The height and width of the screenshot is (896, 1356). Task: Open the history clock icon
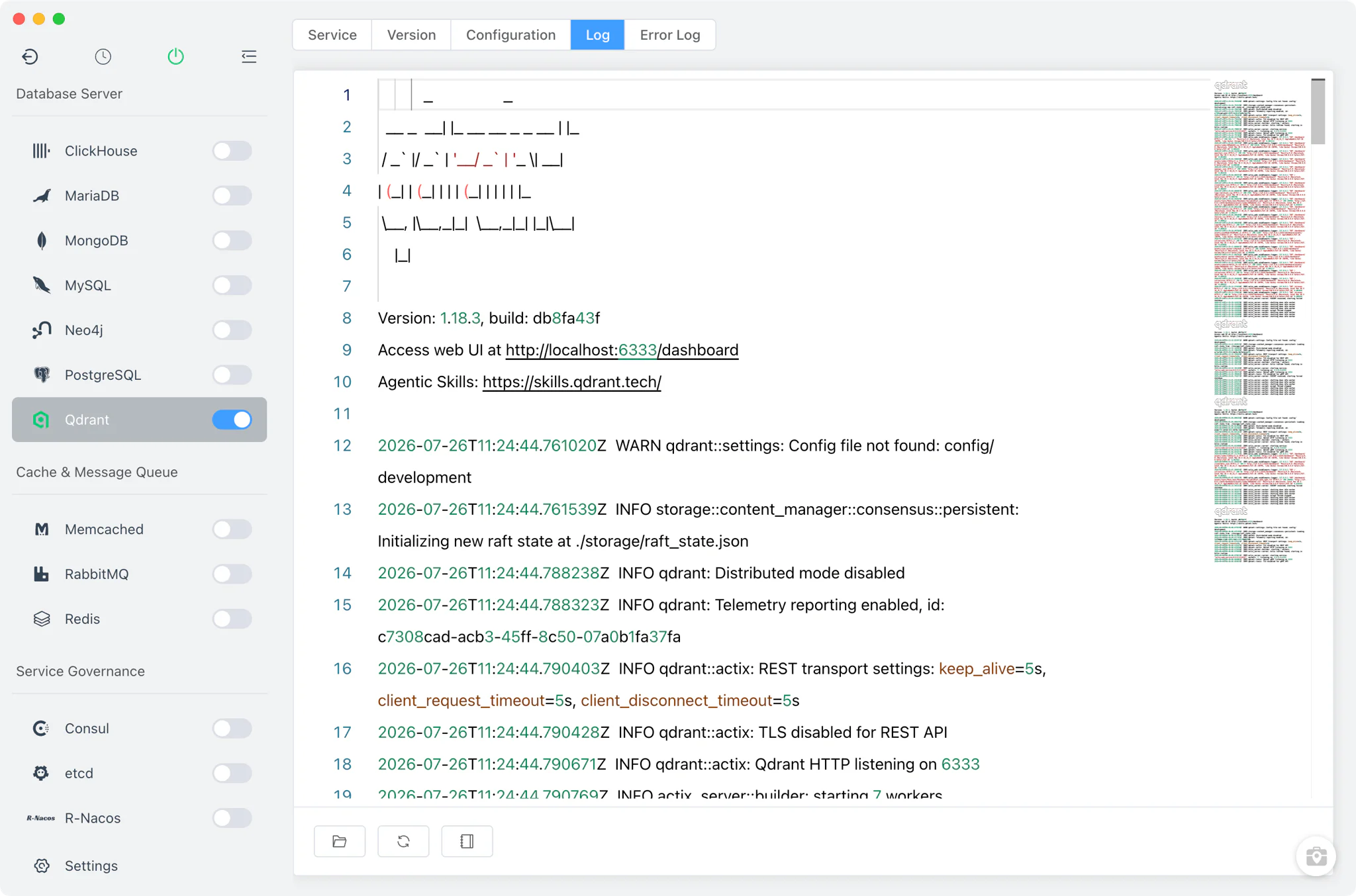tap(103, 57)
